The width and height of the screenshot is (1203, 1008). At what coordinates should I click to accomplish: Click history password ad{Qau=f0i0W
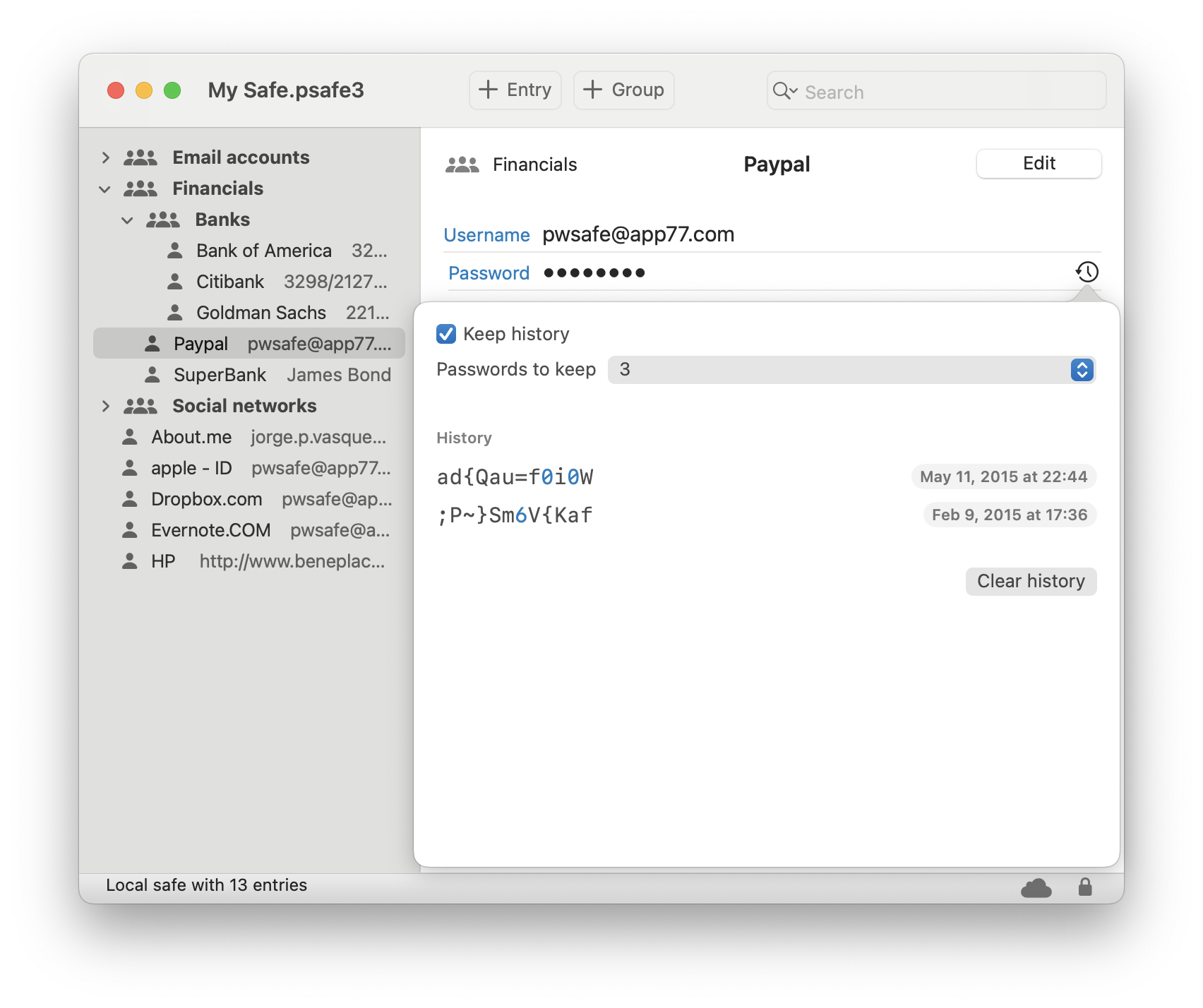515,477
